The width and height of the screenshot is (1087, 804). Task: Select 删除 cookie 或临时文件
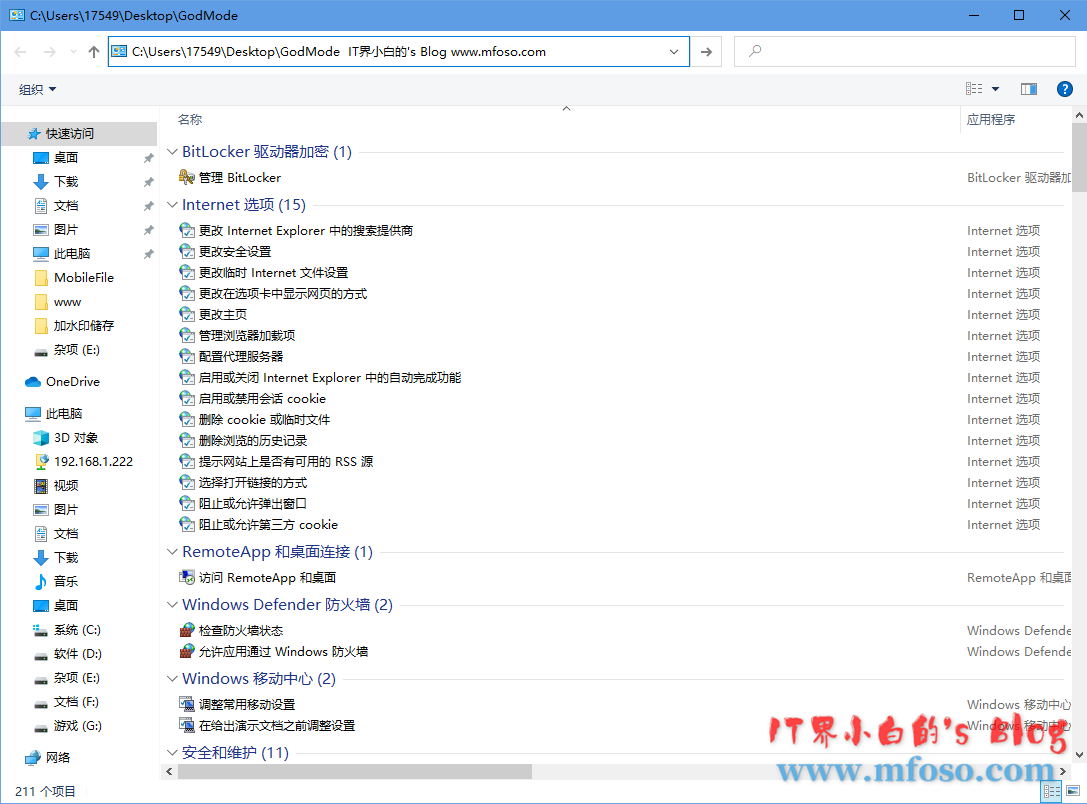pos(264,419)
